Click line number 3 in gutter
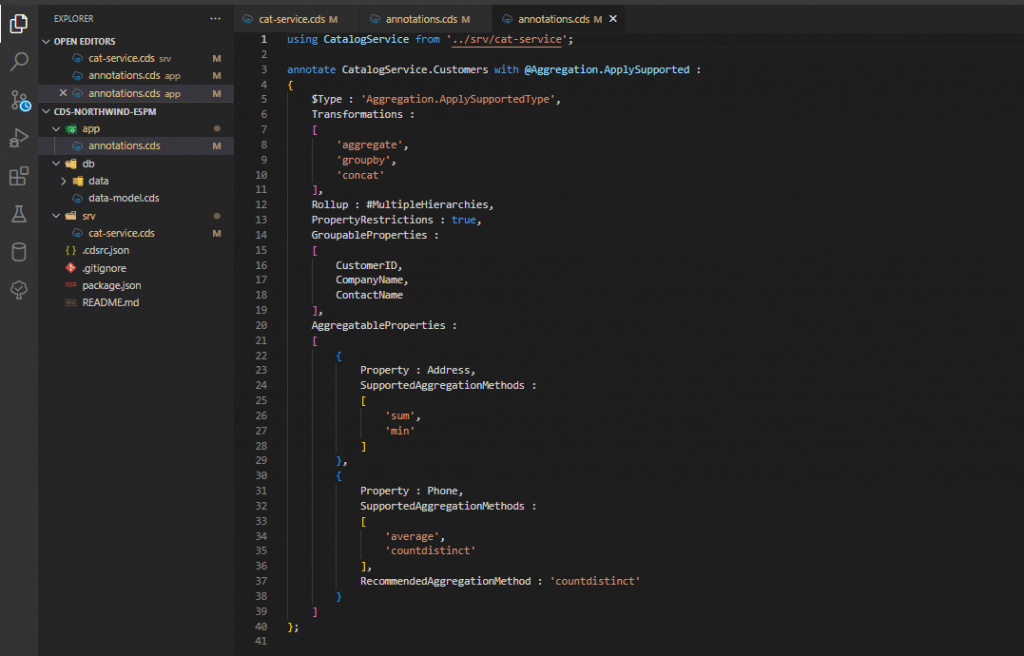 click(x=264, y=69)
